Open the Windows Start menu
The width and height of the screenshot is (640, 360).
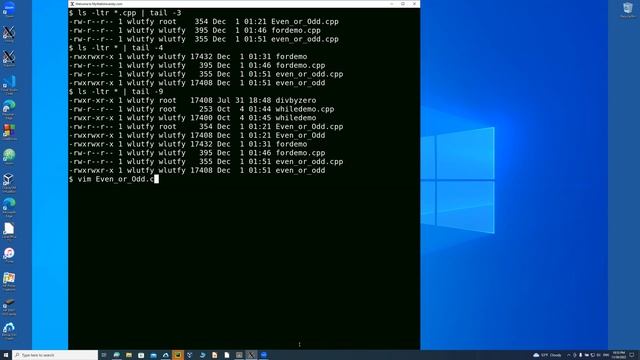point(6,355)
